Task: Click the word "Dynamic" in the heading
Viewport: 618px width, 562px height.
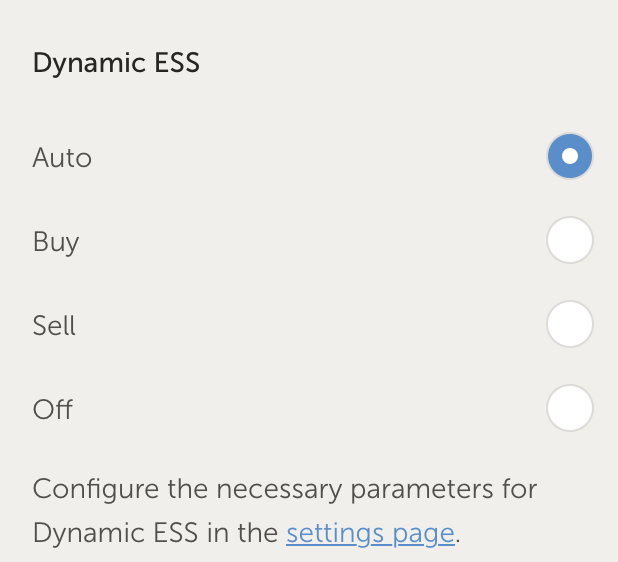Action: pyautogui.click(x=90, y=63)
